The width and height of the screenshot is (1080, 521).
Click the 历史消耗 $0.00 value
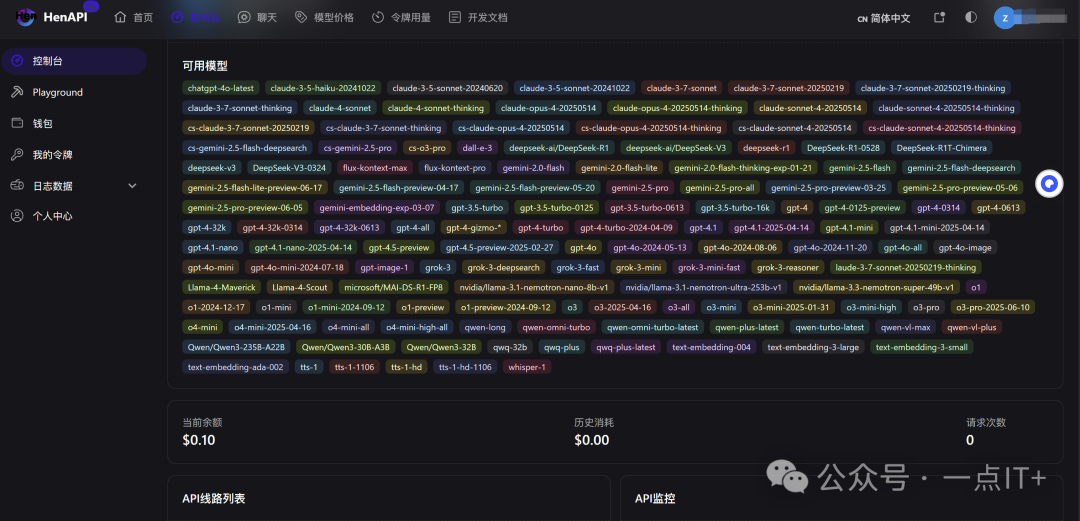click(592, 440)
